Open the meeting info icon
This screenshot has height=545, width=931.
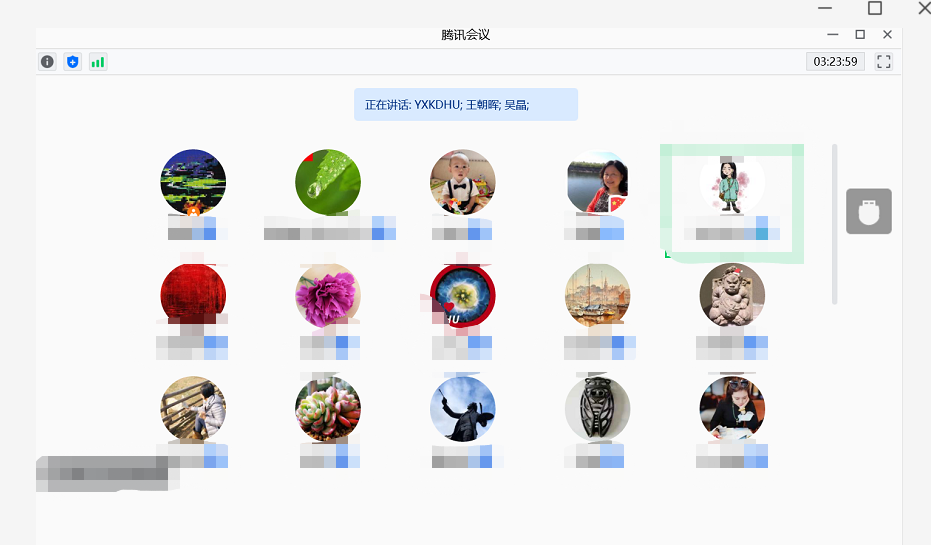click(x=48, y=62)
